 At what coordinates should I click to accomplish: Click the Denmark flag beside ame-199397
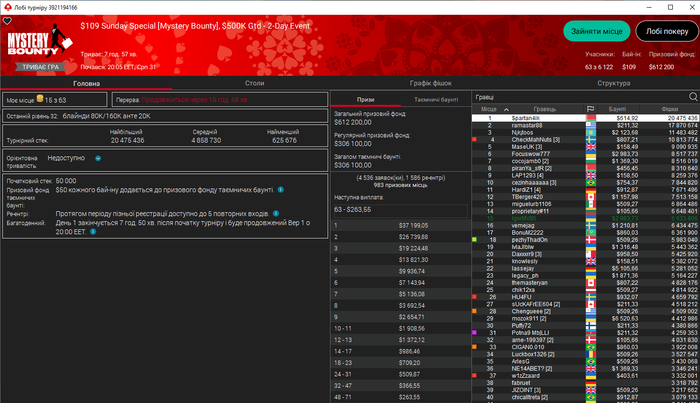click(x=591, y=340)
